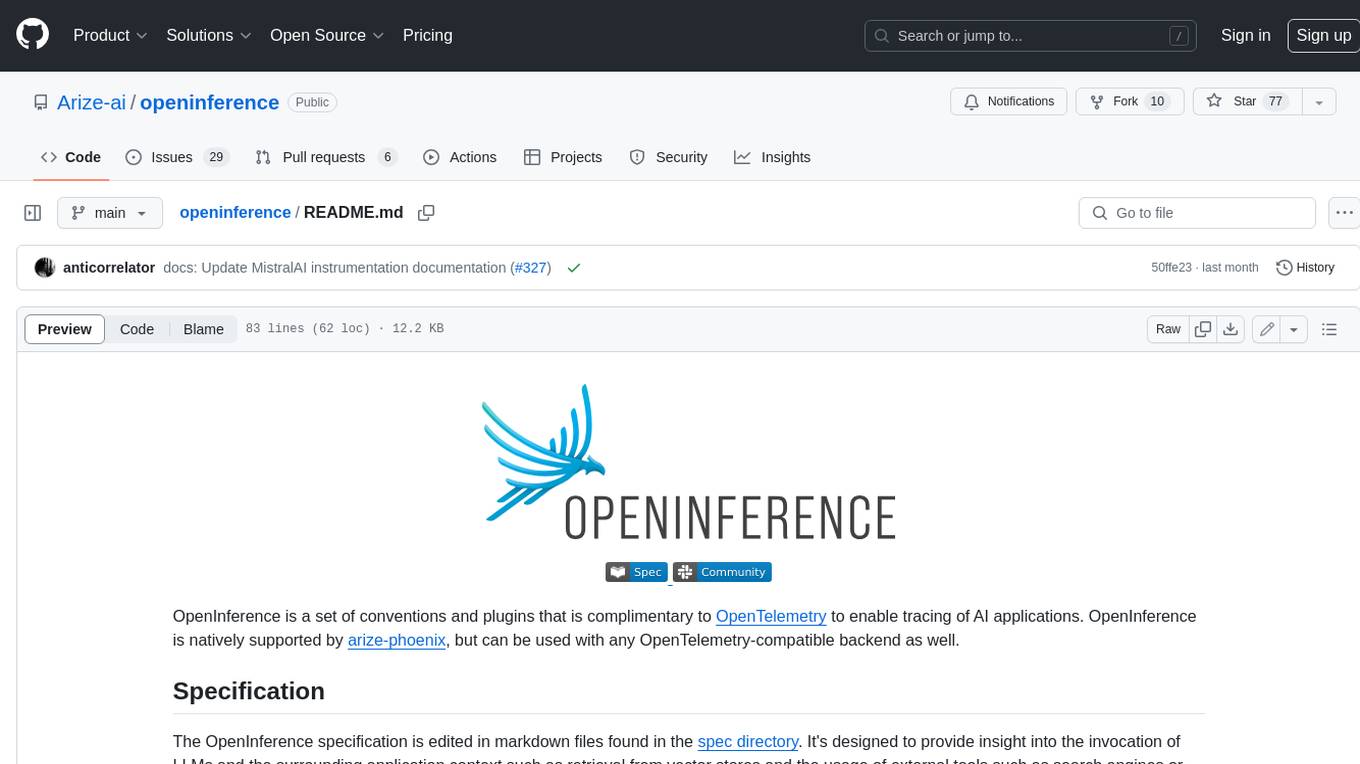Switch to Preview view
The image size is (1360, 764).
coord(65,329)
